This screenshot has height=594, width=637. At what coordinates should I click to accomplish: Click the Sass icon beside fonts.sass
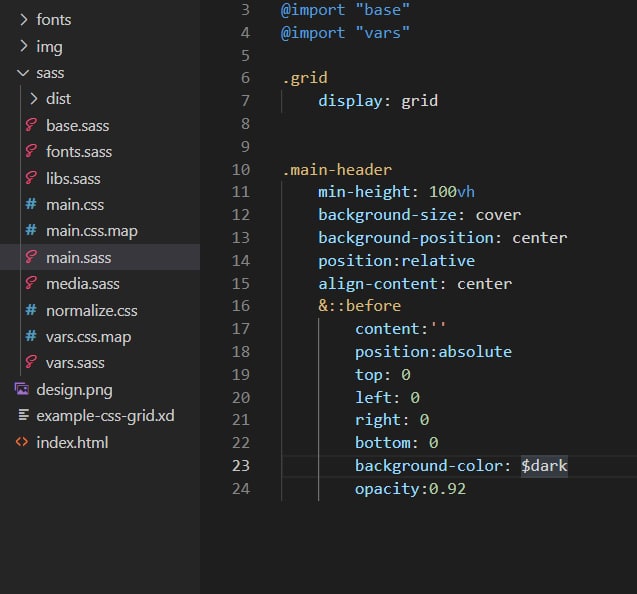coord(31,151)
